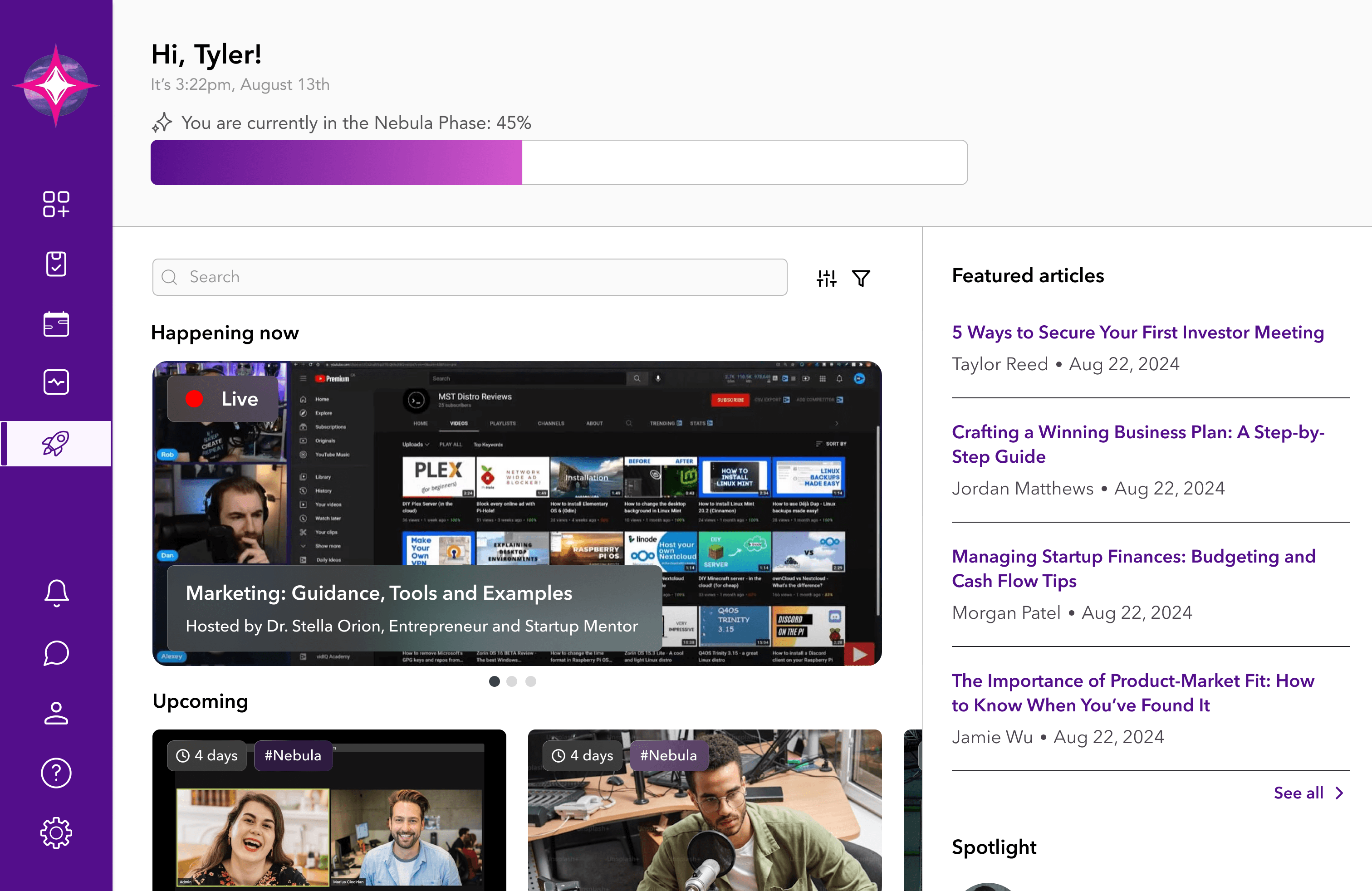Image resolution: width=1372 pixels, height=891 pixels.
Task: Click the Nebula Phase progress bar
Action: click(559, 162)
